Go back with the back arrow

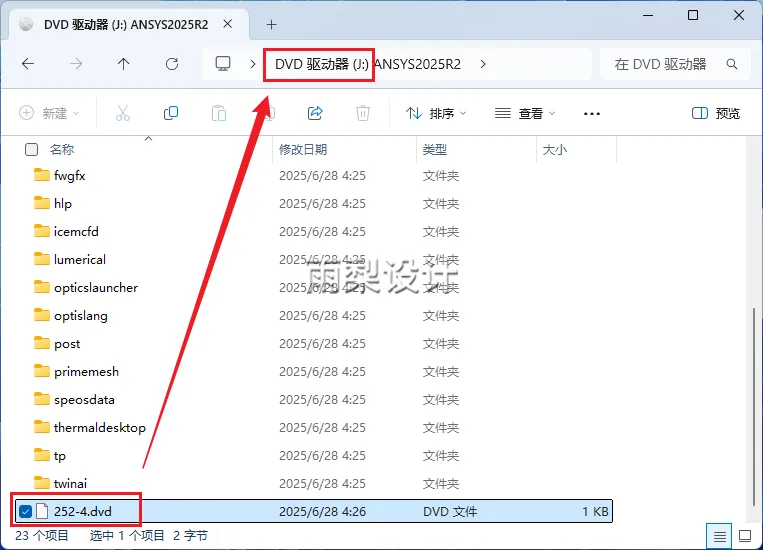click(28, 64)
